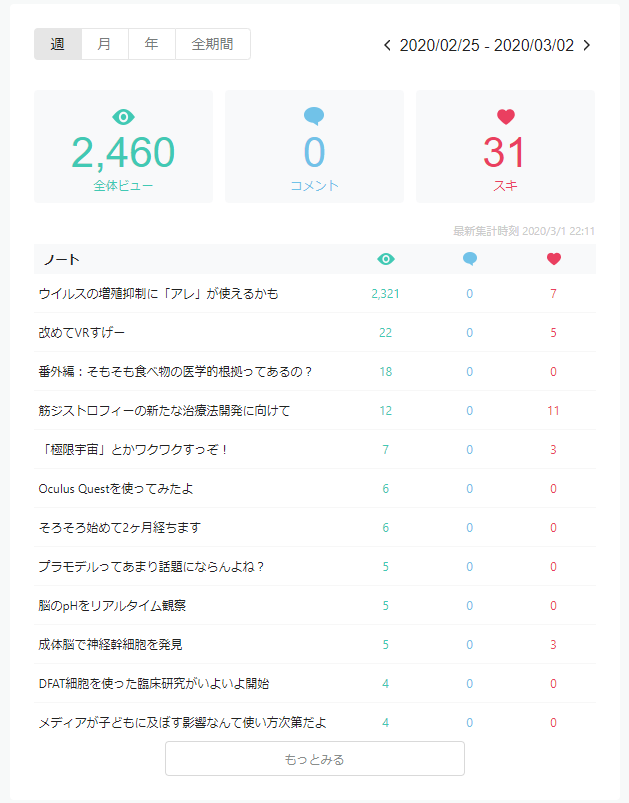Go to next week with right chevron
Viewport: 629px width, 803px height.
click(587, 45)
